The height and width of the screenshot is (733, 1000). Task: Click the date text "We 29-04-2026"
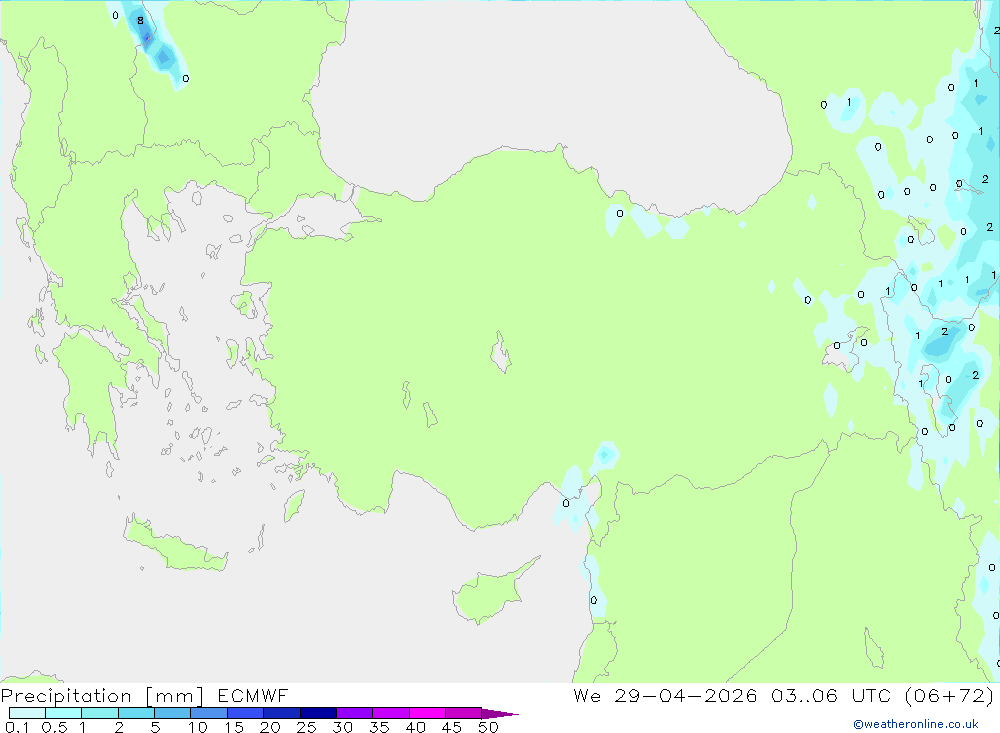click(x=665, y=696)
